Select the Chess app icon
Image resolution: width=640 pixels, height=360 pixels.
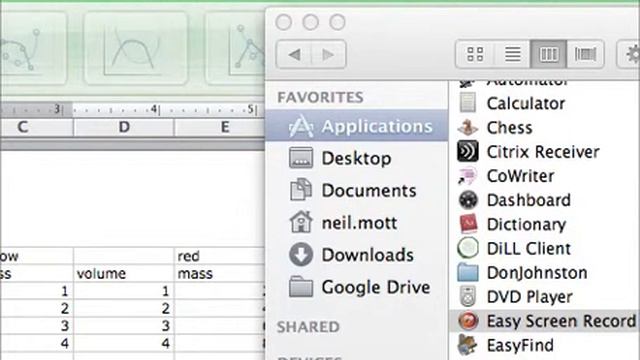[468, 127]
